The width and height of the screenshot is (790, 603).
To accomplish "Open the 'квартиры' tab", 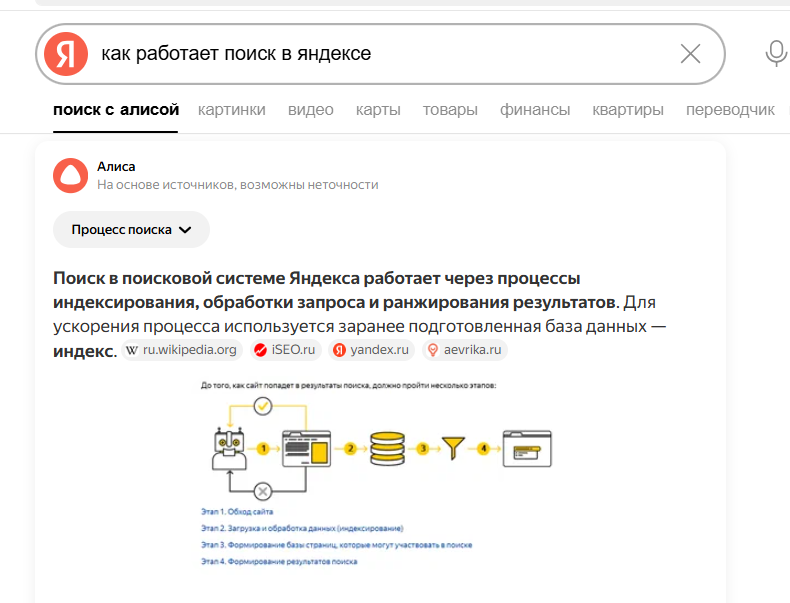I will [x=628, y=109].
